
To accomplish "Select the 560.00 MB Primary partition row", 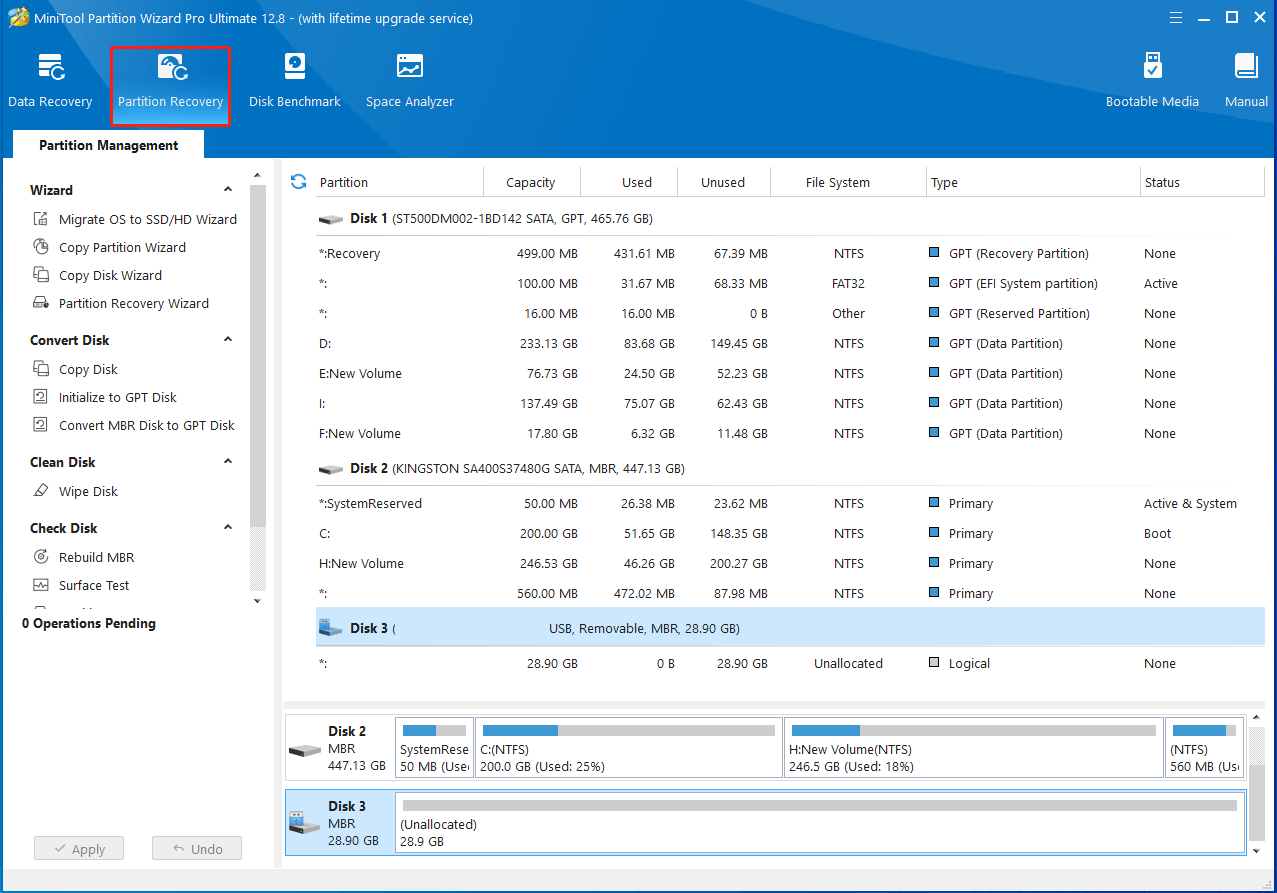I will pos(790,593).
